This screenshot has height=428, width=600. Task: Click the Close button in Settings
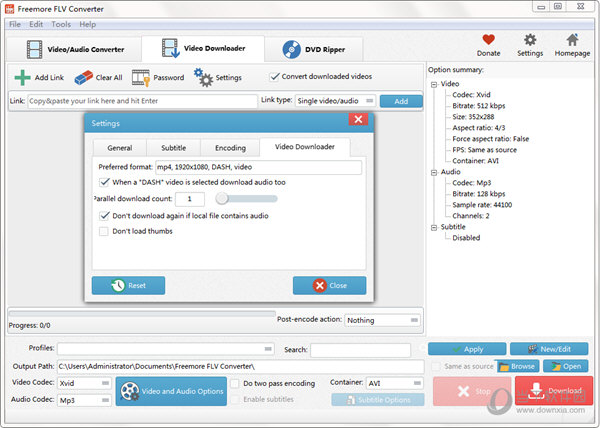coord(329,285)
